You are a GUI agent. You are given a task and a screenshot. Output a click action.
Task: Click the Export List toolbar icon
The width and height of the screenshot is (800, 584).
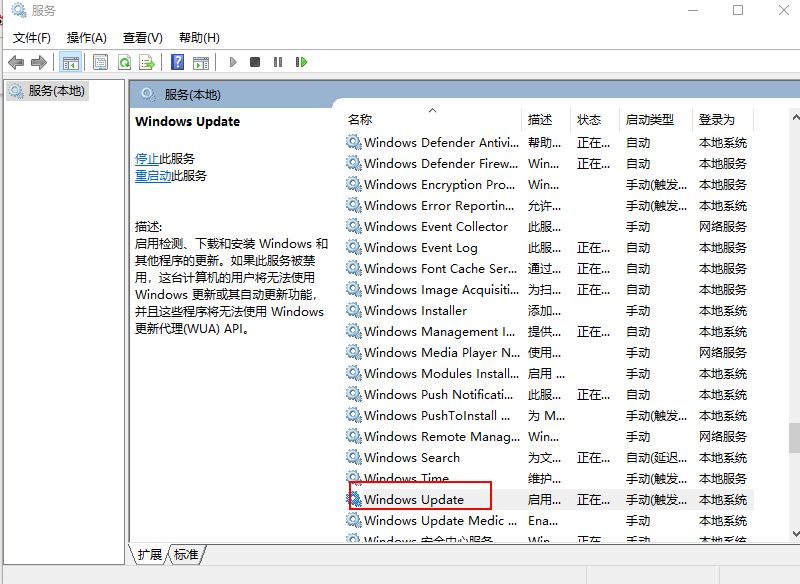point(147,62)
